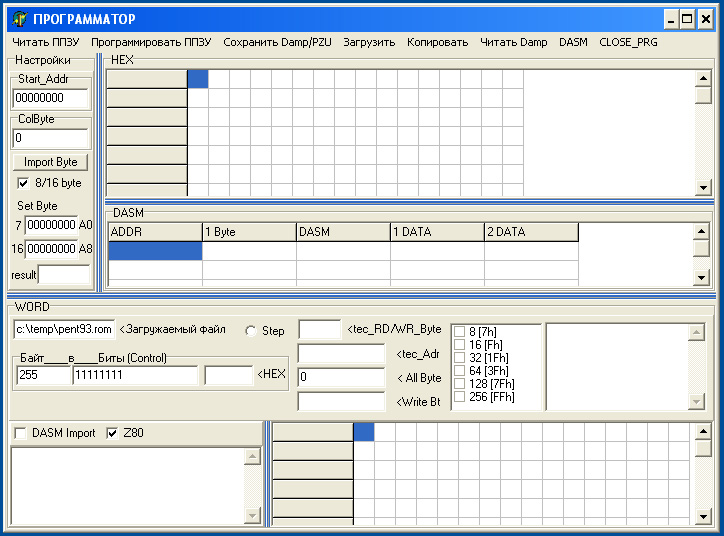724x536 pixels.
Task: Check the 128 [7Fh] checkbox
Action: (x=459, y=383)
